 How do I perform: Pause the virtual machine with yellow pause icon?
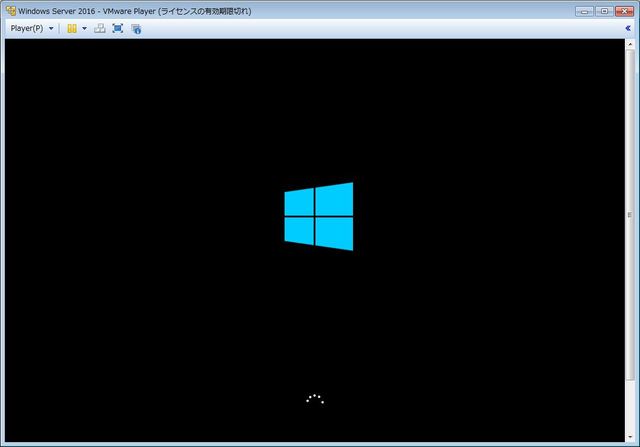pyautogui.click(x=72, y=29)
